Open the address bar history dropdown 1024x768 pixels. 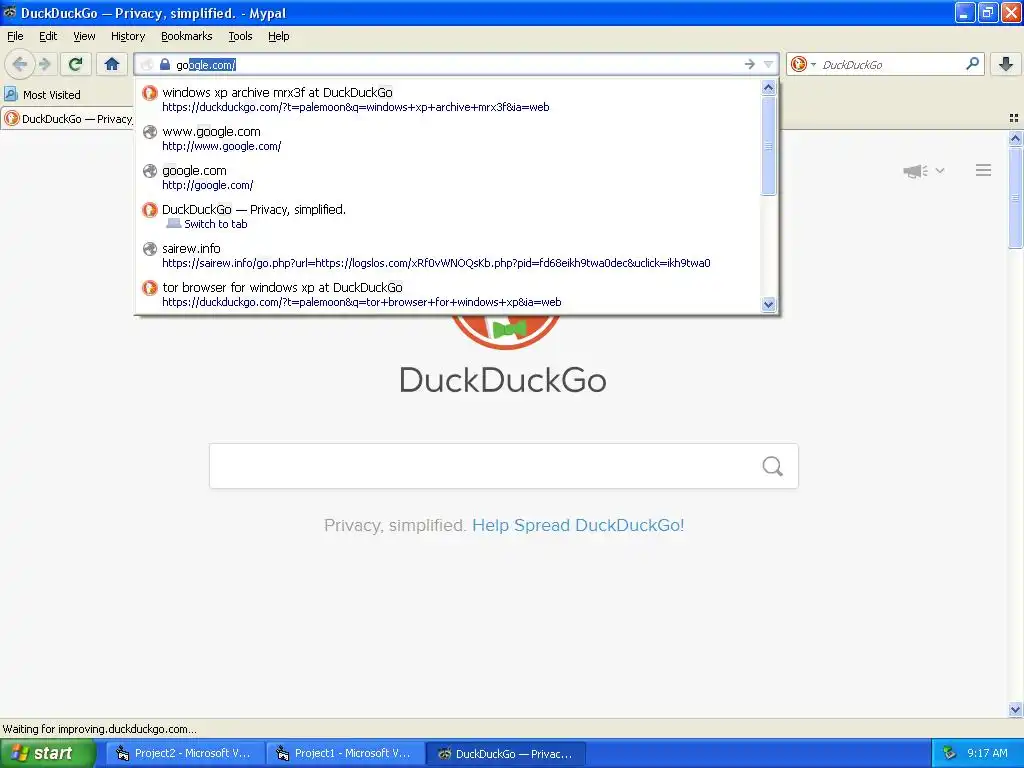click(x=768, y=64)
